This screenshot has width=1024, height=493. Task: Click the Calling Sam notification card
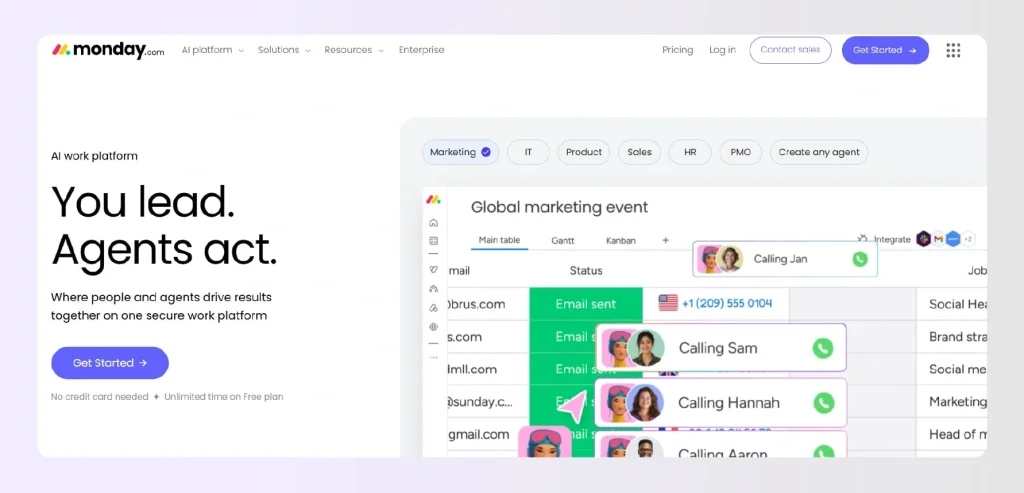point(721,348)
